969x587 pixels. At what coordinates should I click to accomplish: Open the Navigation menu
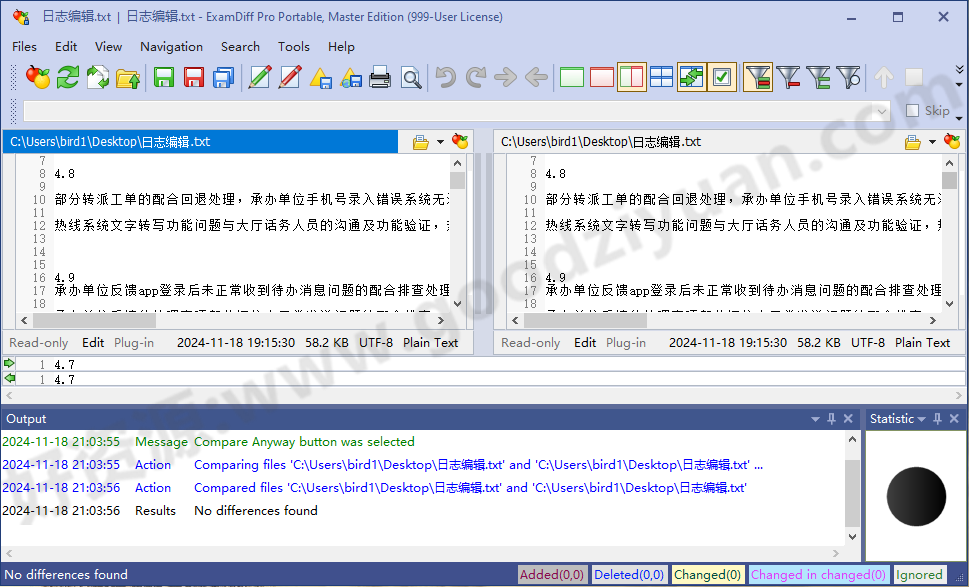[171, 46]
